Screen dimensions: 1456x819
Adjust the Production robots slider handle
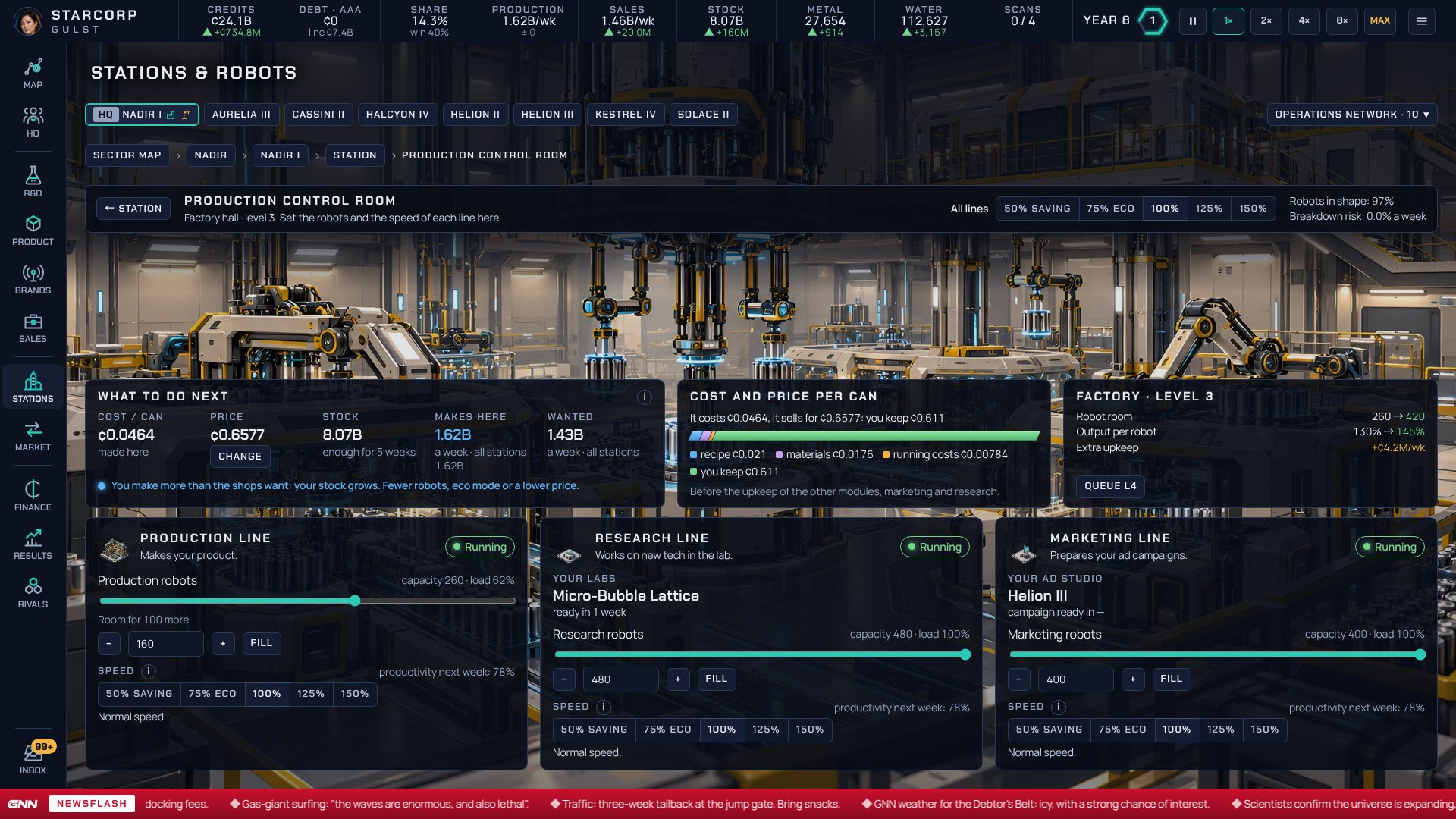355,601
